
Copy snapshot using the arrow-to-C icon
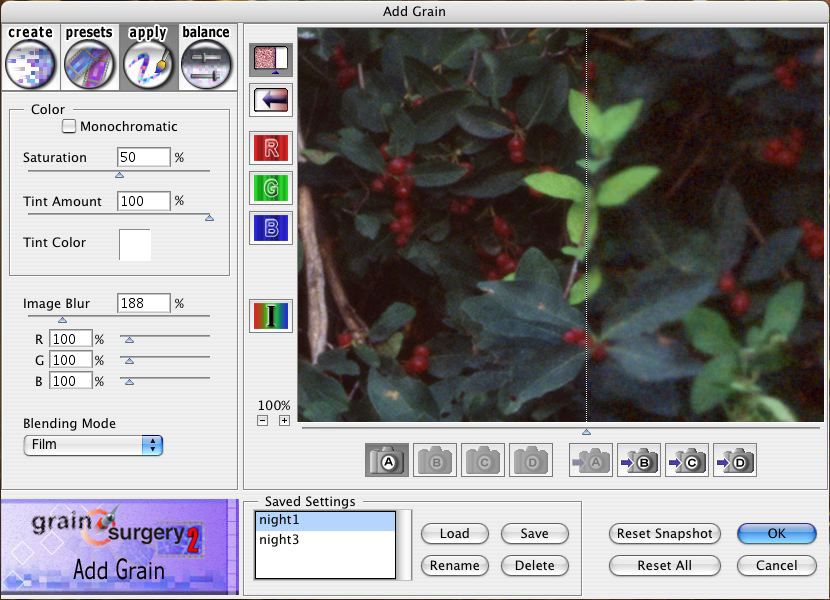(x=687, y=460)
